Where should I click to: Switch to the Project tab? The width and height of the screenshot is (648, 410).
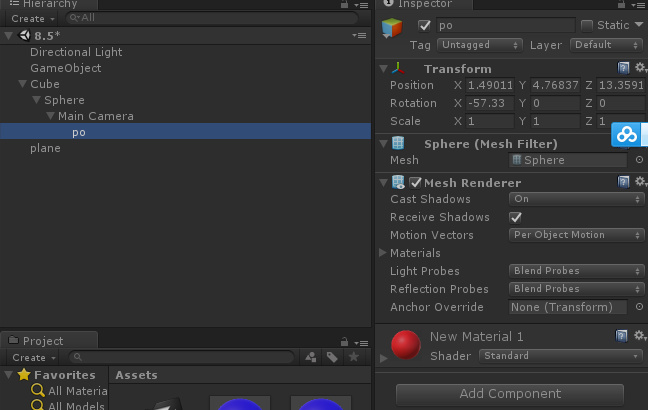(49, 340)
